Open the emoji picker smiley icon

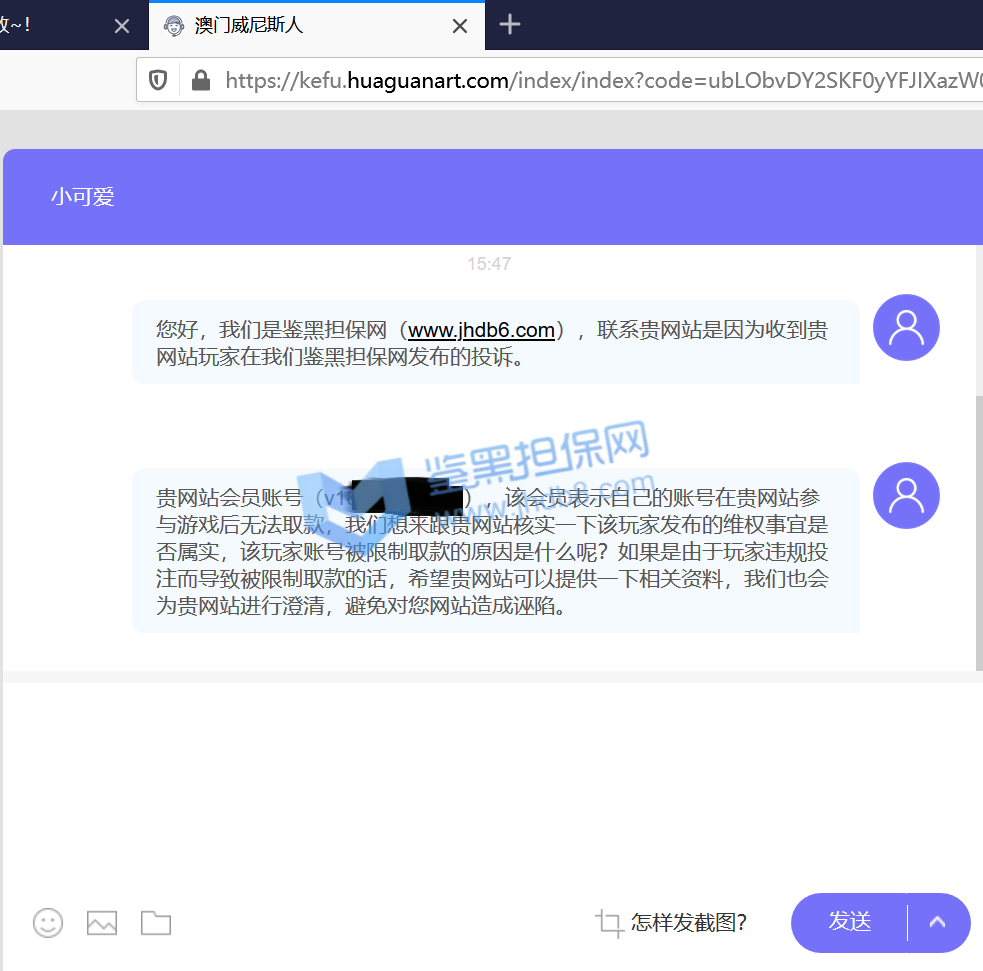pyautogui.click(x=48, y=922)
